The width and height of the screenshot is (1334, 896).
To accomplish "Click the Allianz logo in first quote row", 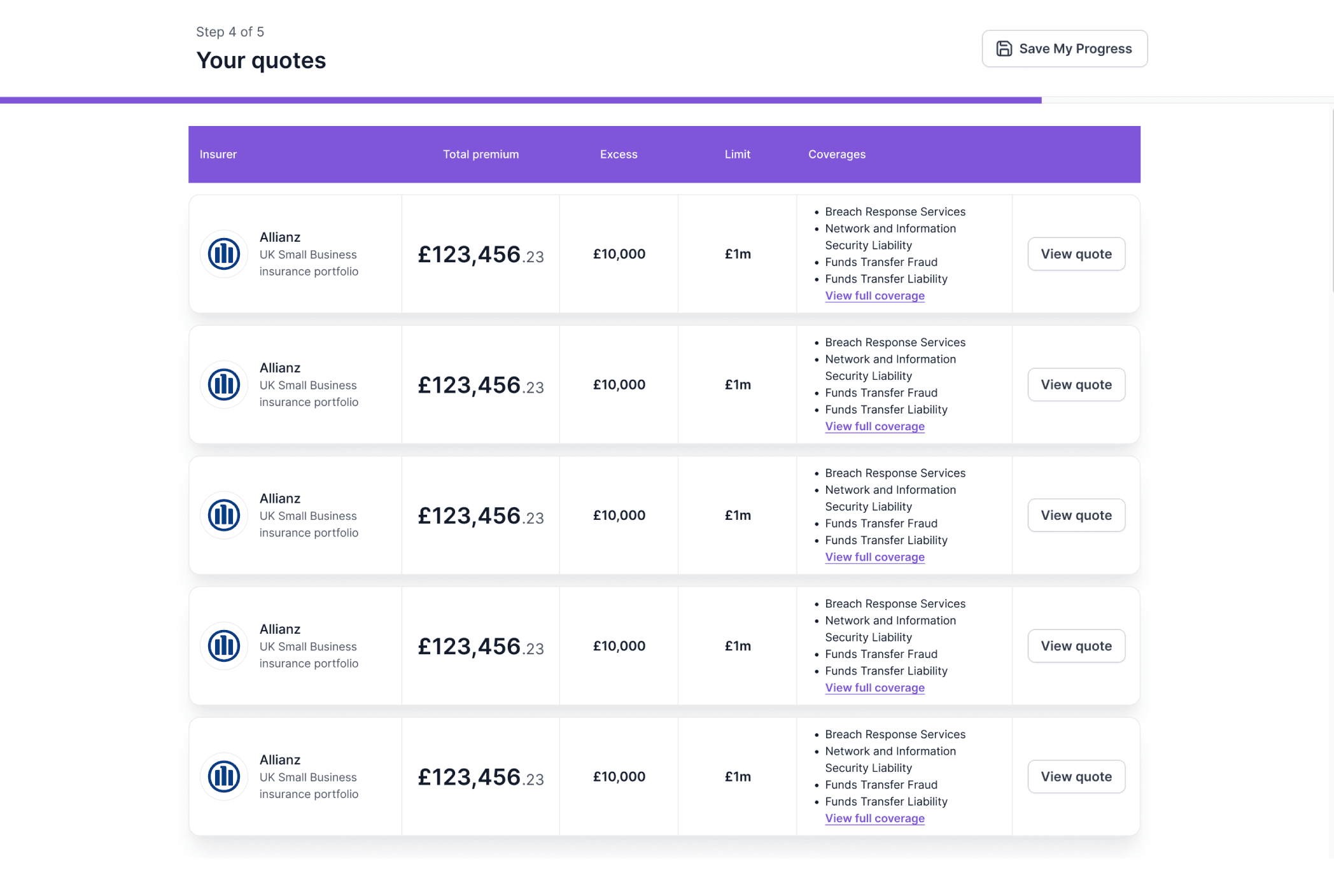I will tap(224, 254).
